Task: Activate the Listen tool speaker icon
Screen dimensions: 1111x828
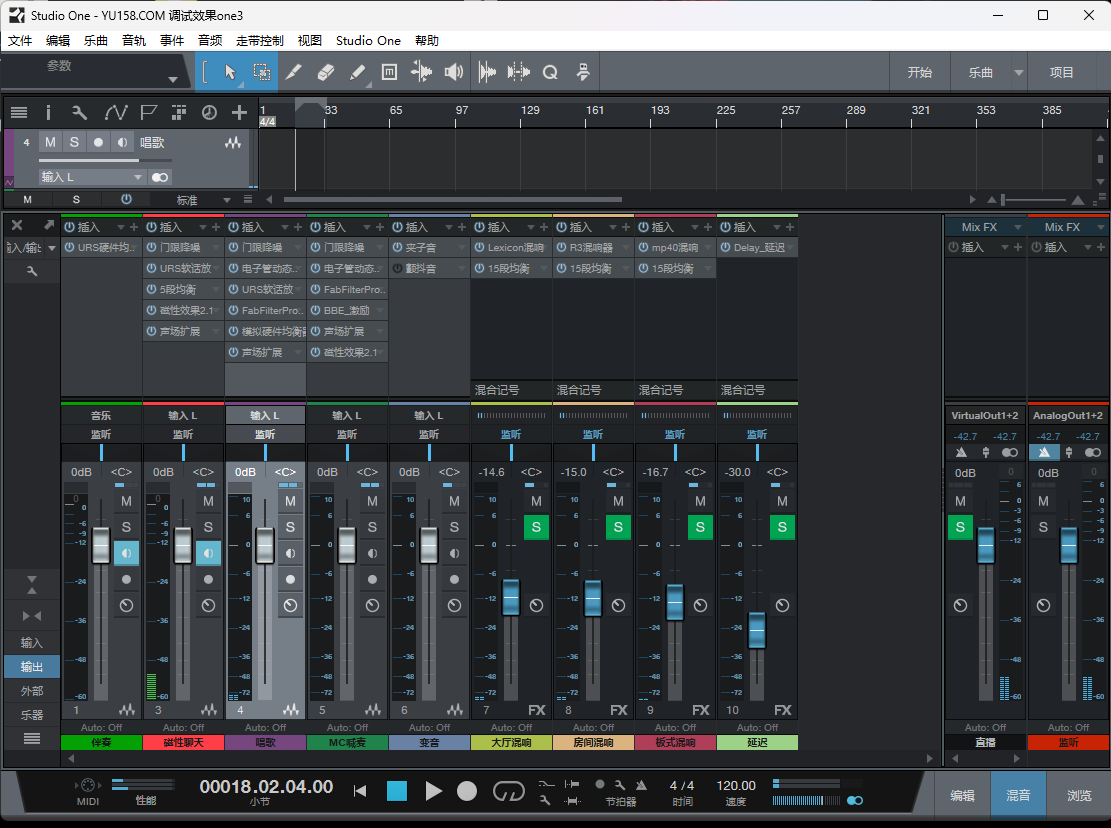Action: (453, 71)
